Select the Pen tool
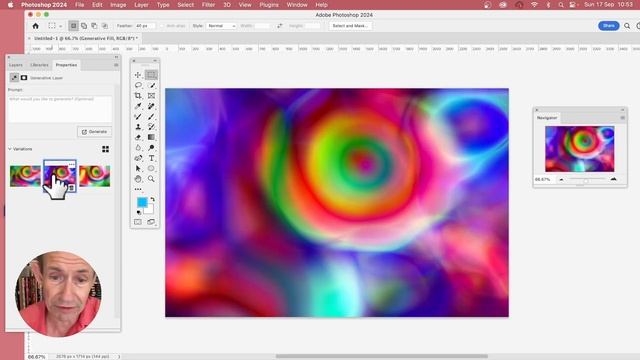 pos(138,158)
